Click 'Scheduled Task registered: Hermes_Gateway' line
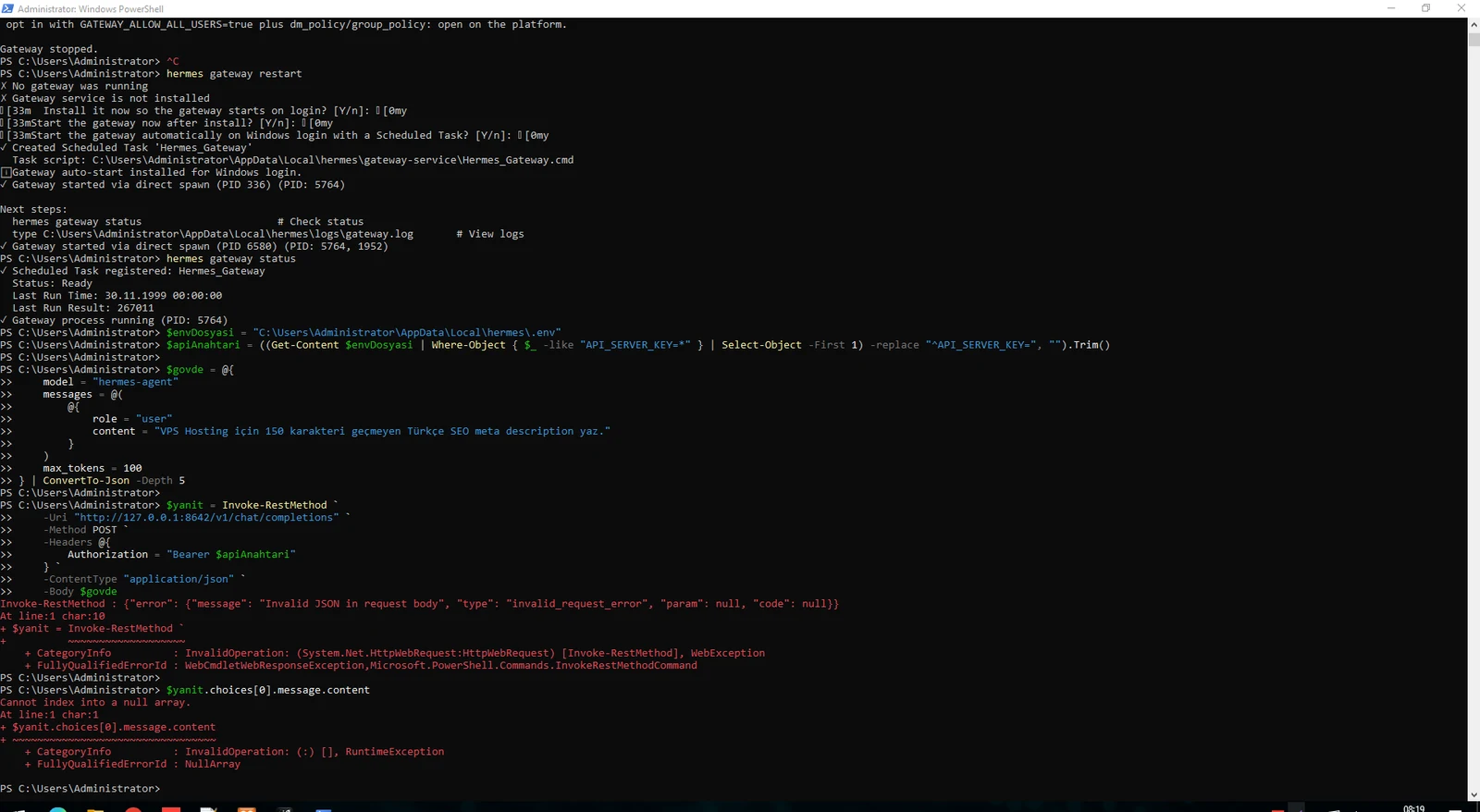Viewport: 1480px width, 812px height. (139, 271)
